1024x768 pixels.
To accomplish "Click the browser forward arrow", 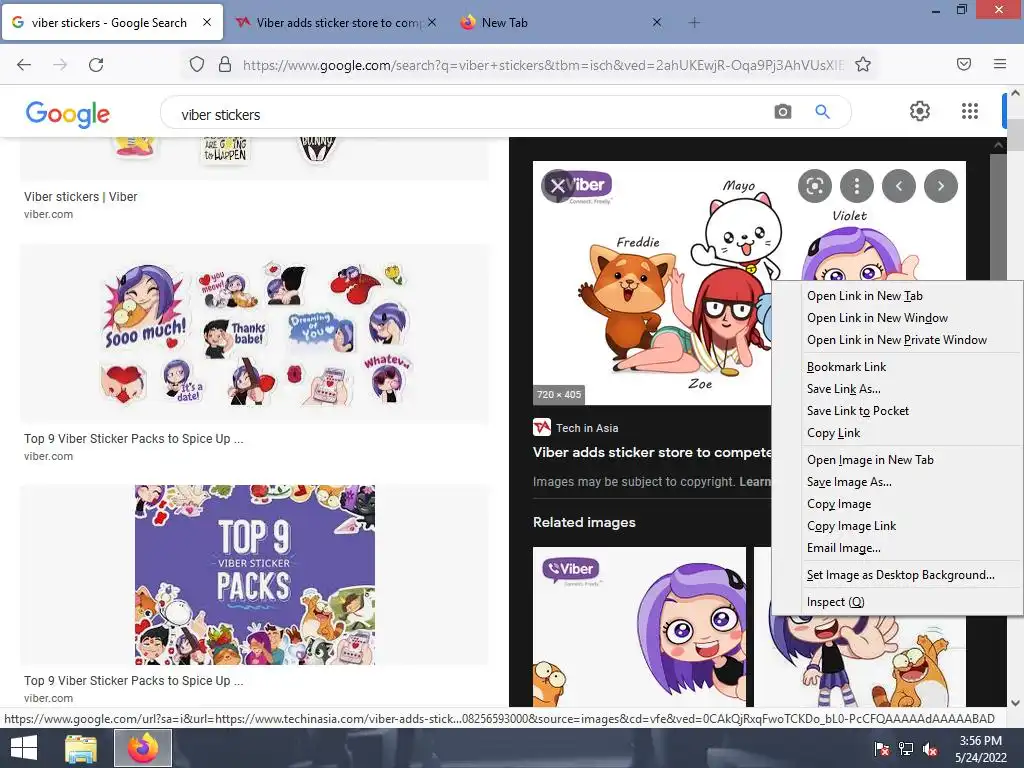I will point(60,64).
